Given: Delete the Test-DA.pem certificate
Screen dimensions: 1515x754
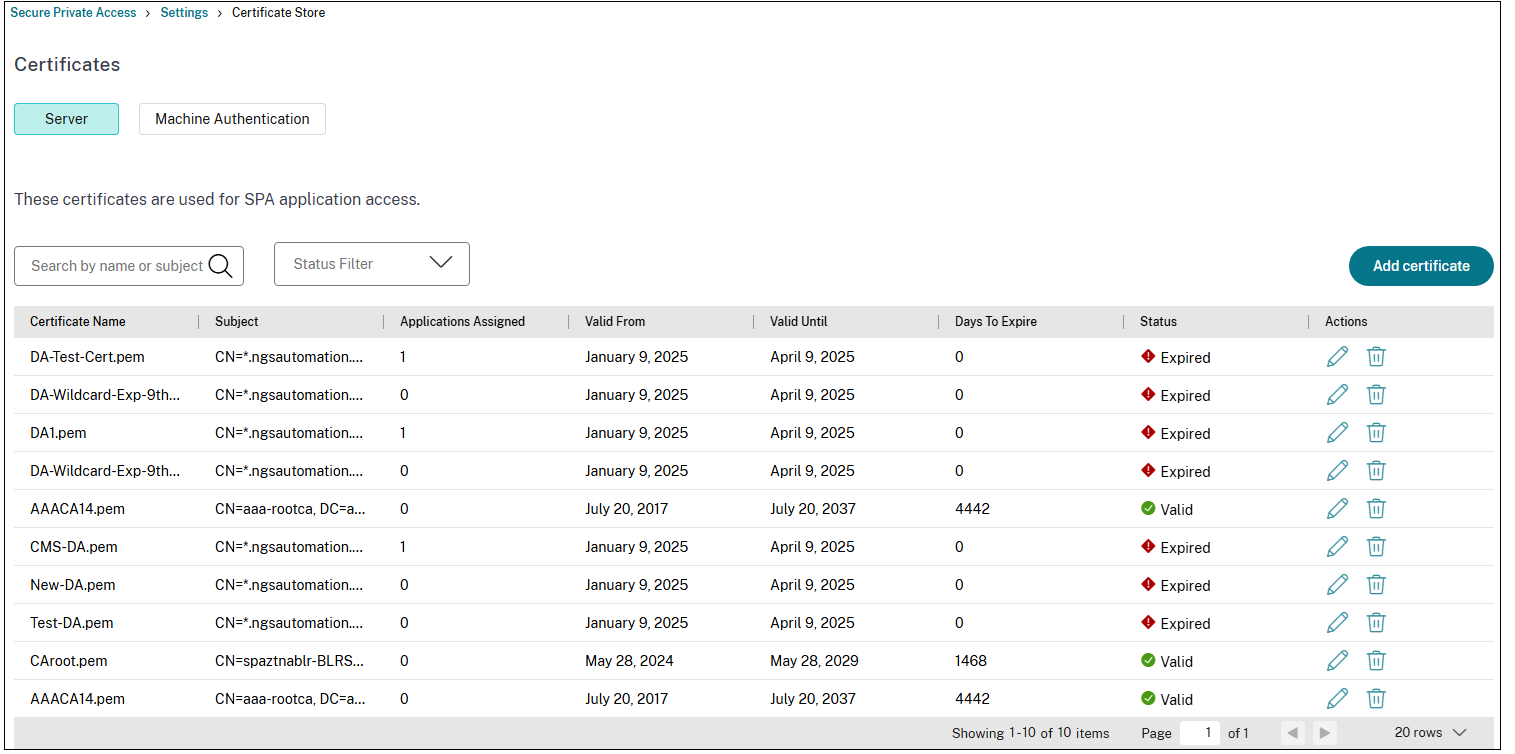Looking at the screenshot, I should click(1376, 622).
